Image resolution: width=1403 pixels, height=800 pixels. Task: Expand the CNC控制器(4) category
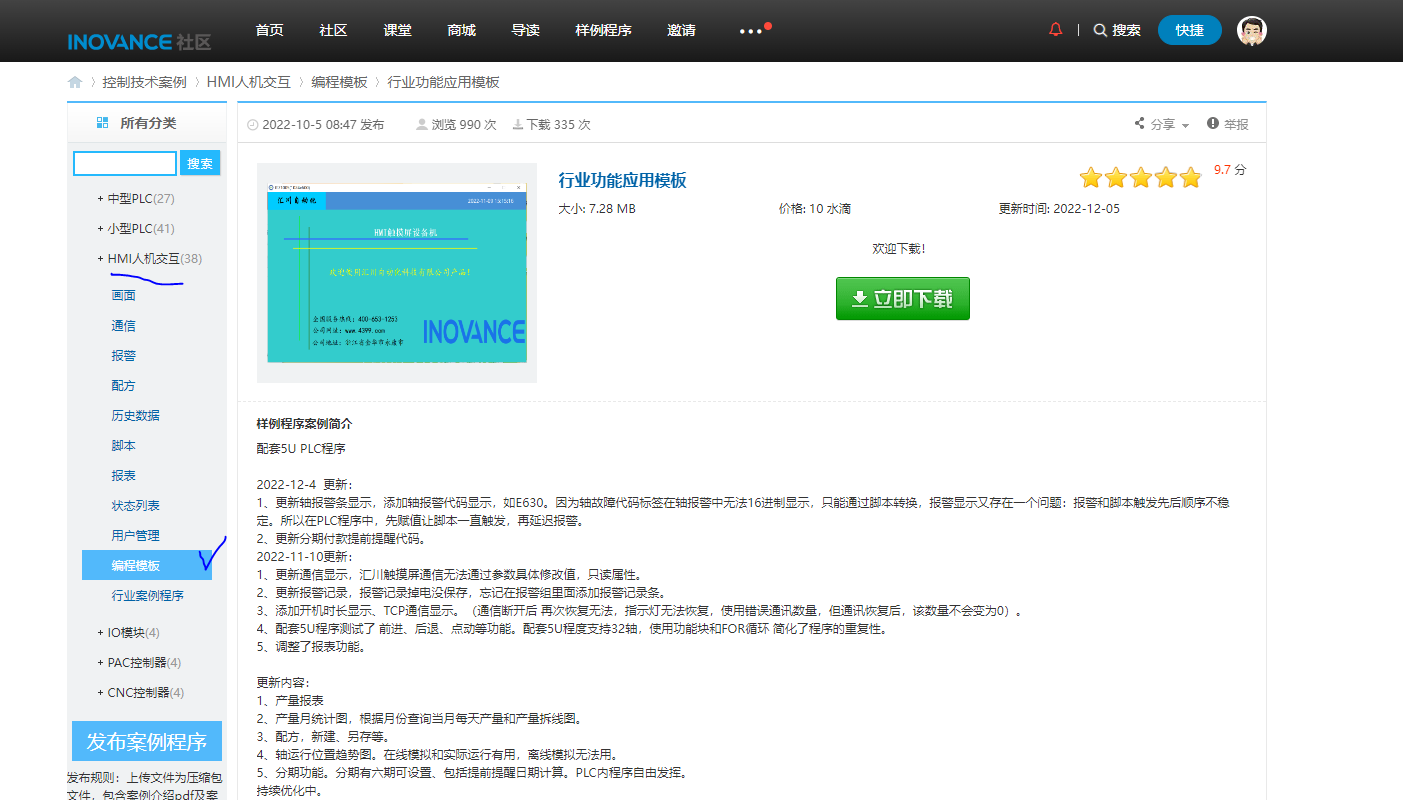tap(141, 692)
